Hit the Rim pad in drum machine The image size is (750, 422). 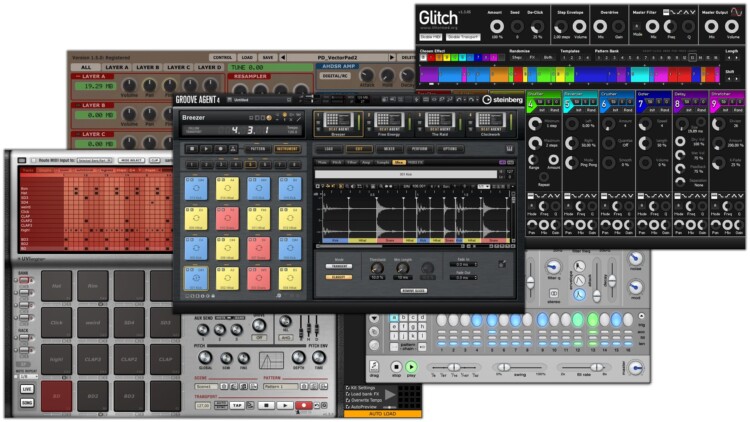[x=93, y=286]
